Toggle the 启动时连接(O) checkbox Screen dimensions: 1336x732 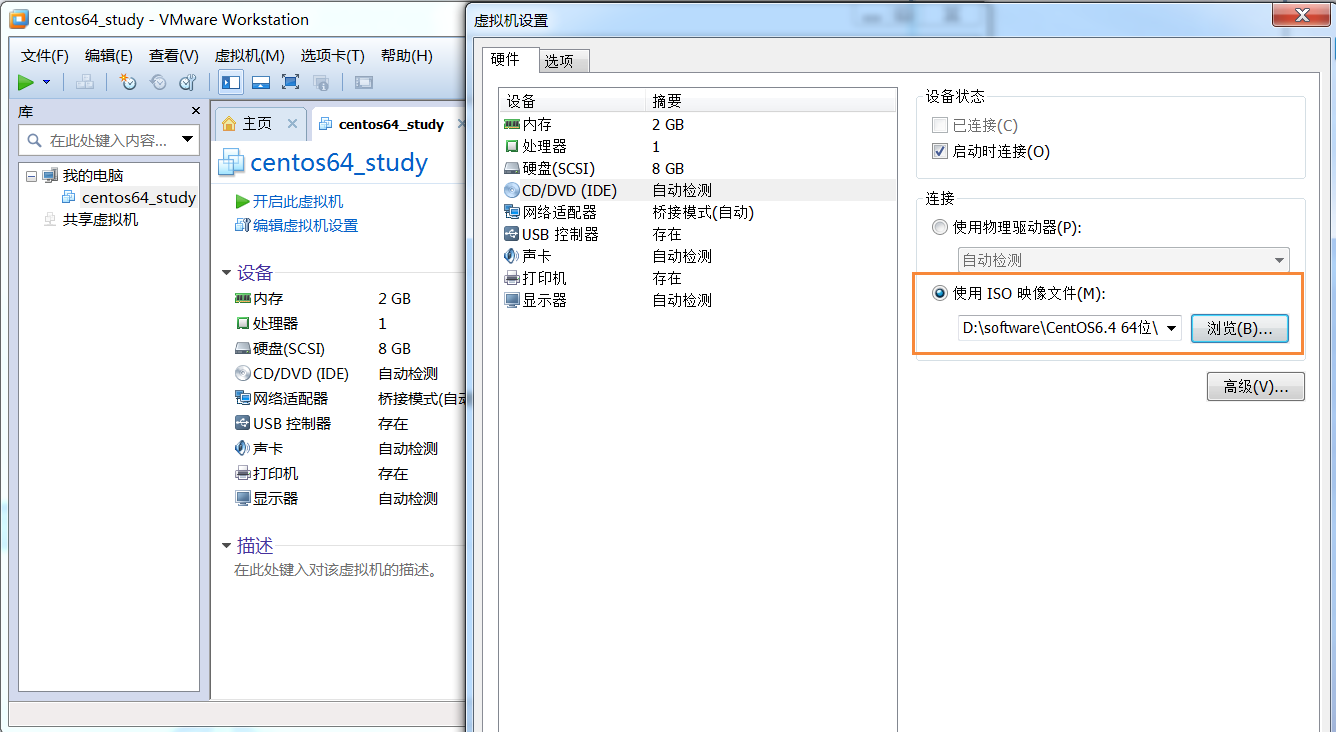click(x=939, y=152)
